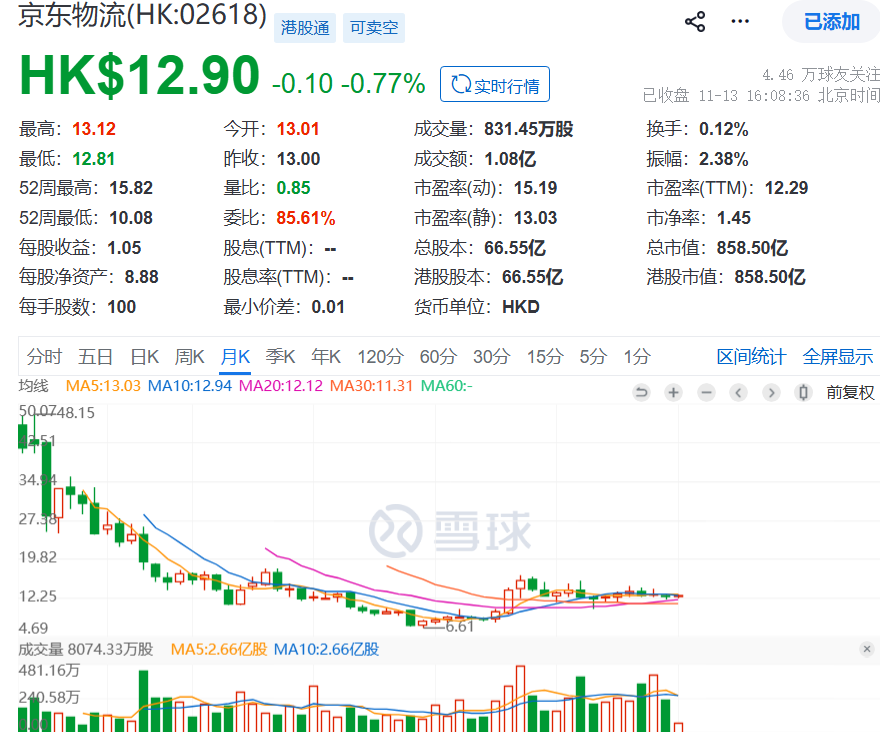Switch to the 120分 chart tab
The height and width of the screenshot is (732, 880).
tap(381, 356)
